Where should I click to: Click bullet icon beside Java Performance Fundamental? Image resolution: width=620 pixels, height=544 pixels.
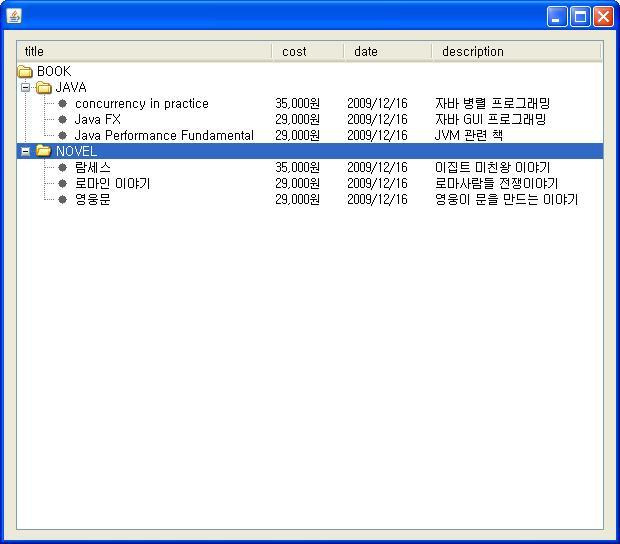62,136
